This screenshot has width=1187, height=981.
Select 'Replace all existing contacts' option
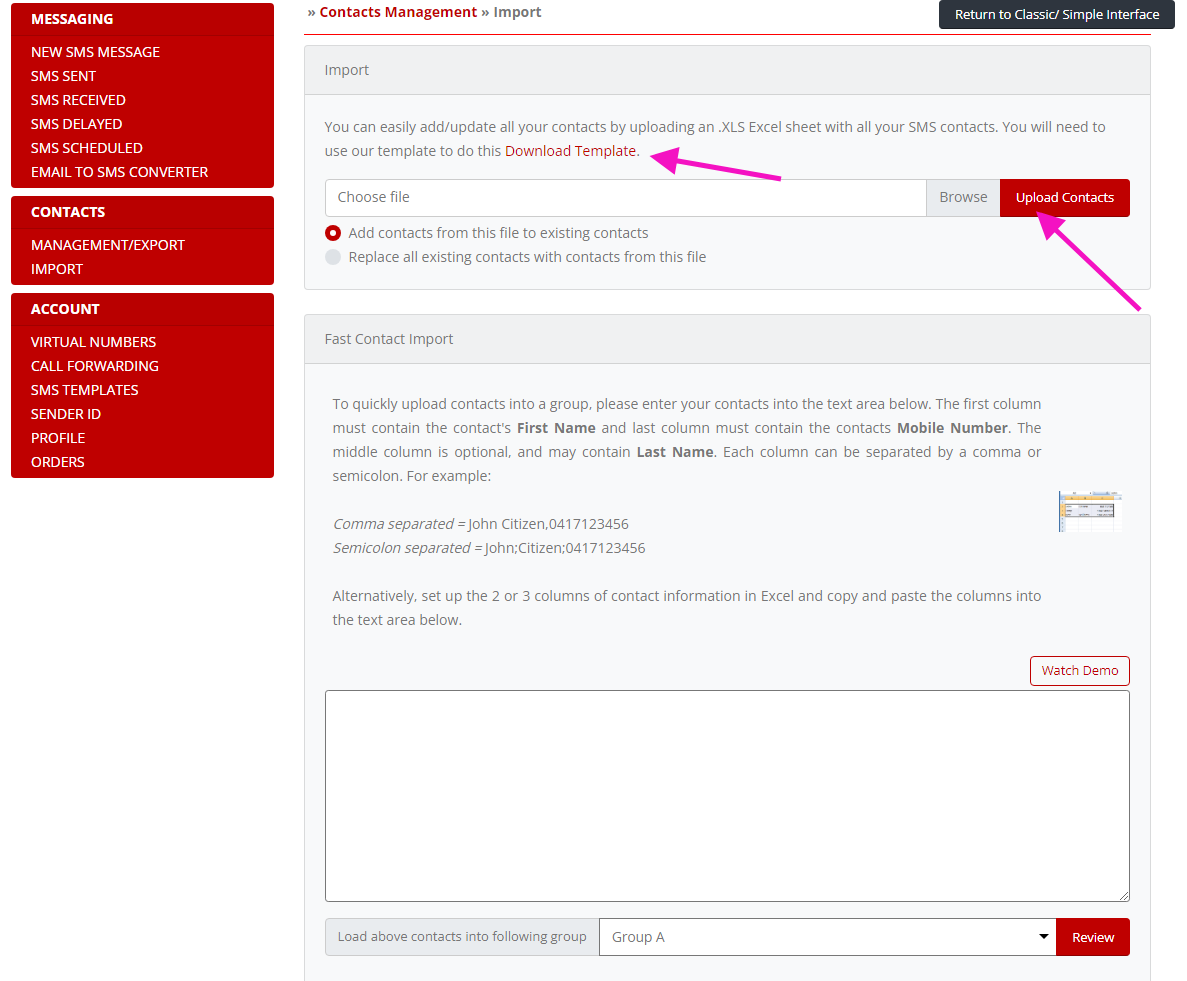point(333,257)
